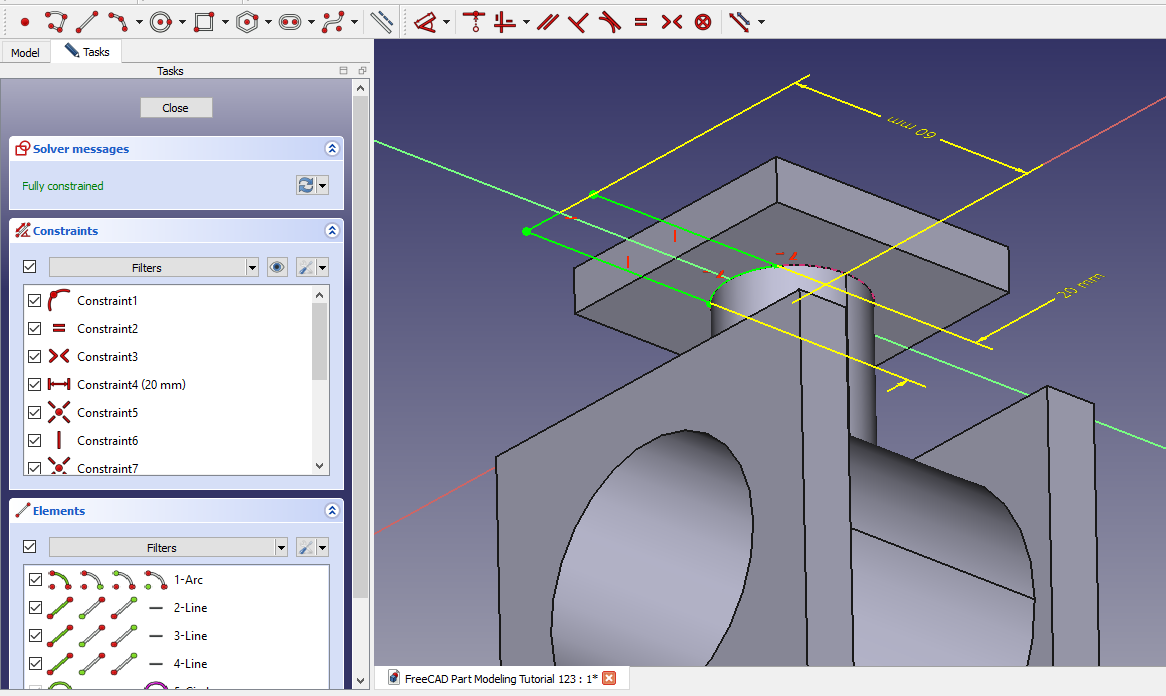The image size is (1166, 696).
Task: Collapse the Solver messages section
Action: (332, 148)
